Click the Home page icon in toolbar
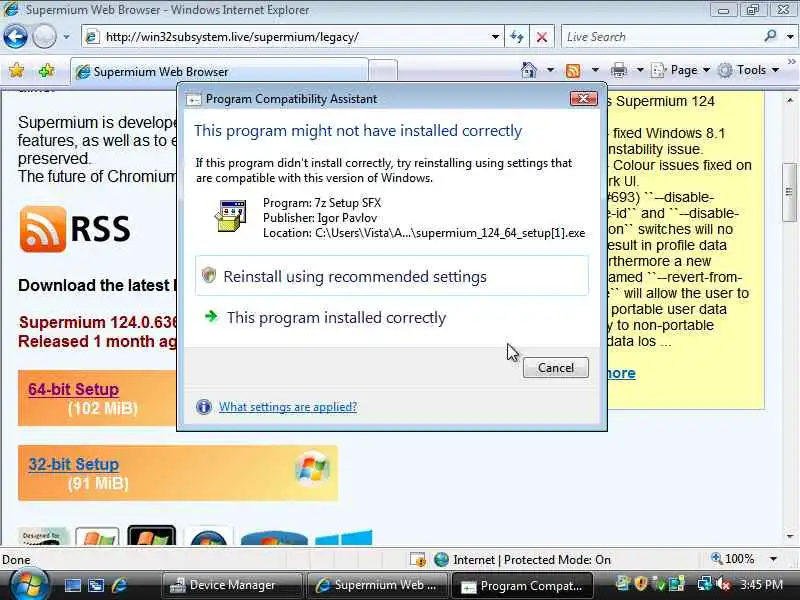The image size is (800, 600). 529,70
